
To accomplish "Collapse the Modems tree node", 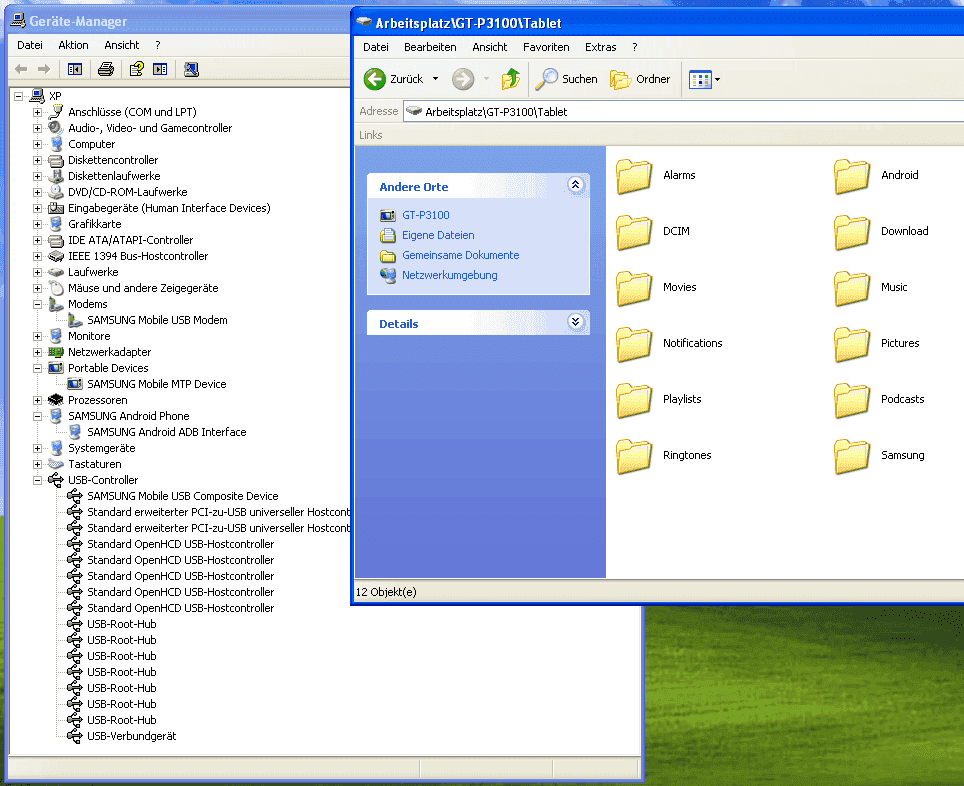I will click(x=38, y=304).
